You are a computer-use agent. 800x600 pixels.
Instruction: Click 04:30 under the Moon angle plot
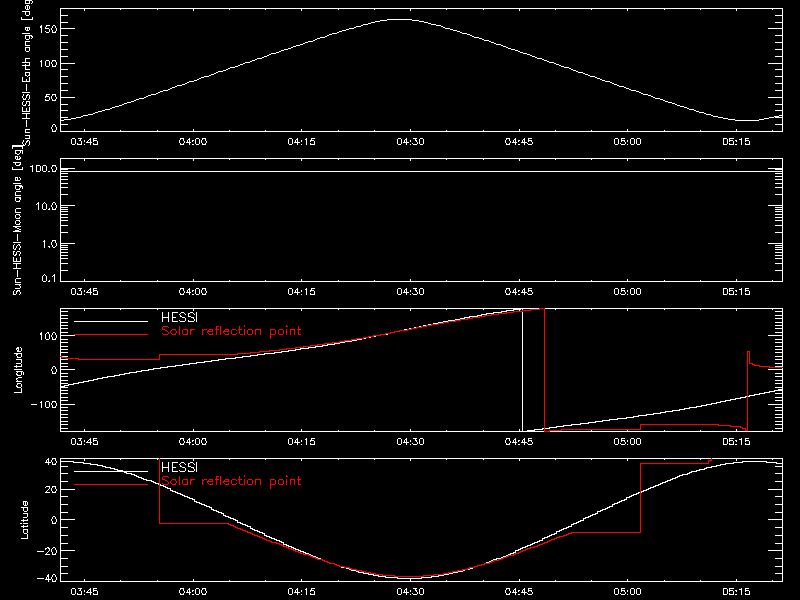point(410,291)
